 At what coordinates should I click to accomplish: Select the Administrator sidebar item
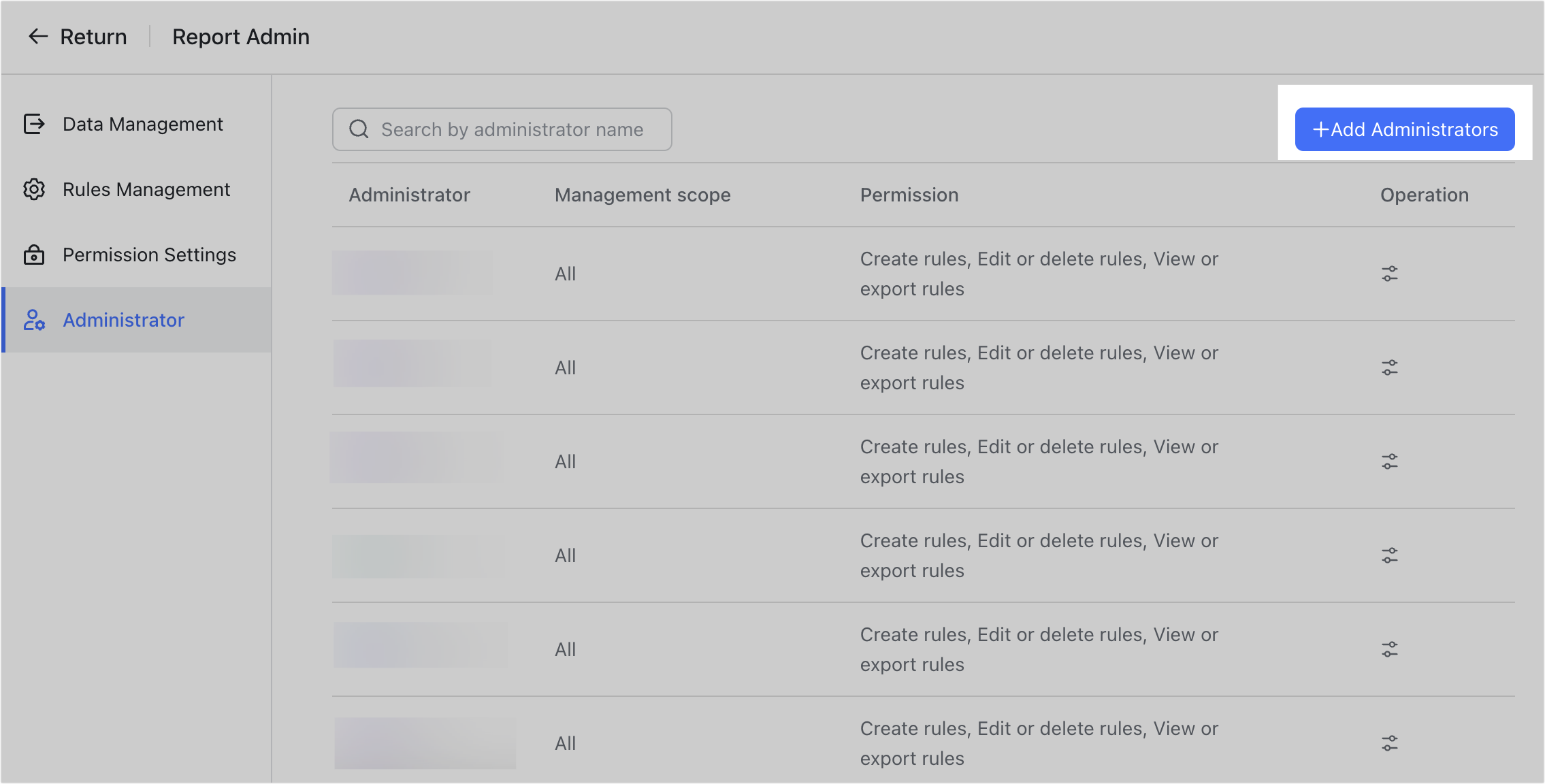point(136,320)
